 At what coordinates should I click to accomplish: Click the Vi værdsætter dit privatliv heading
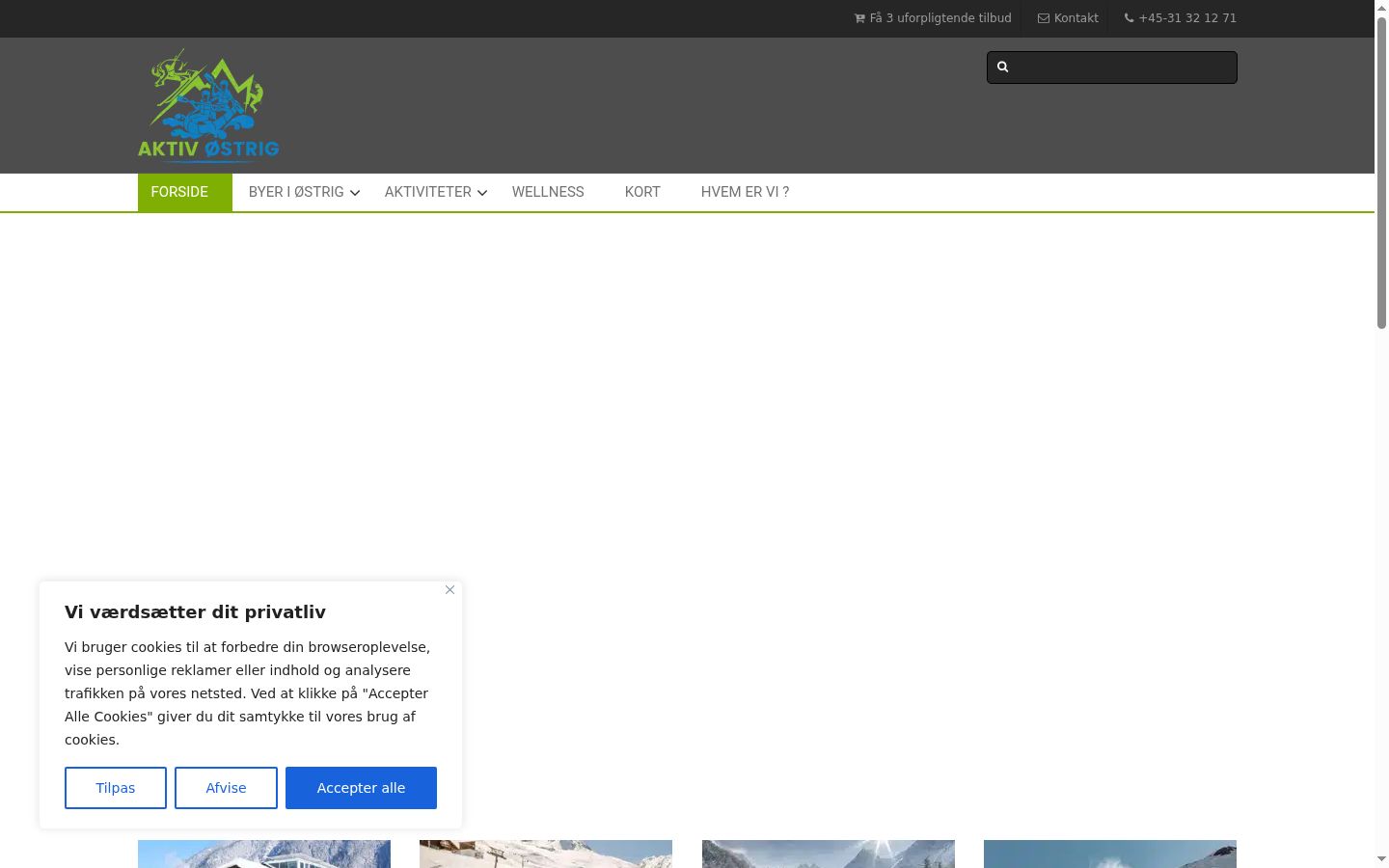click(195, 612)
